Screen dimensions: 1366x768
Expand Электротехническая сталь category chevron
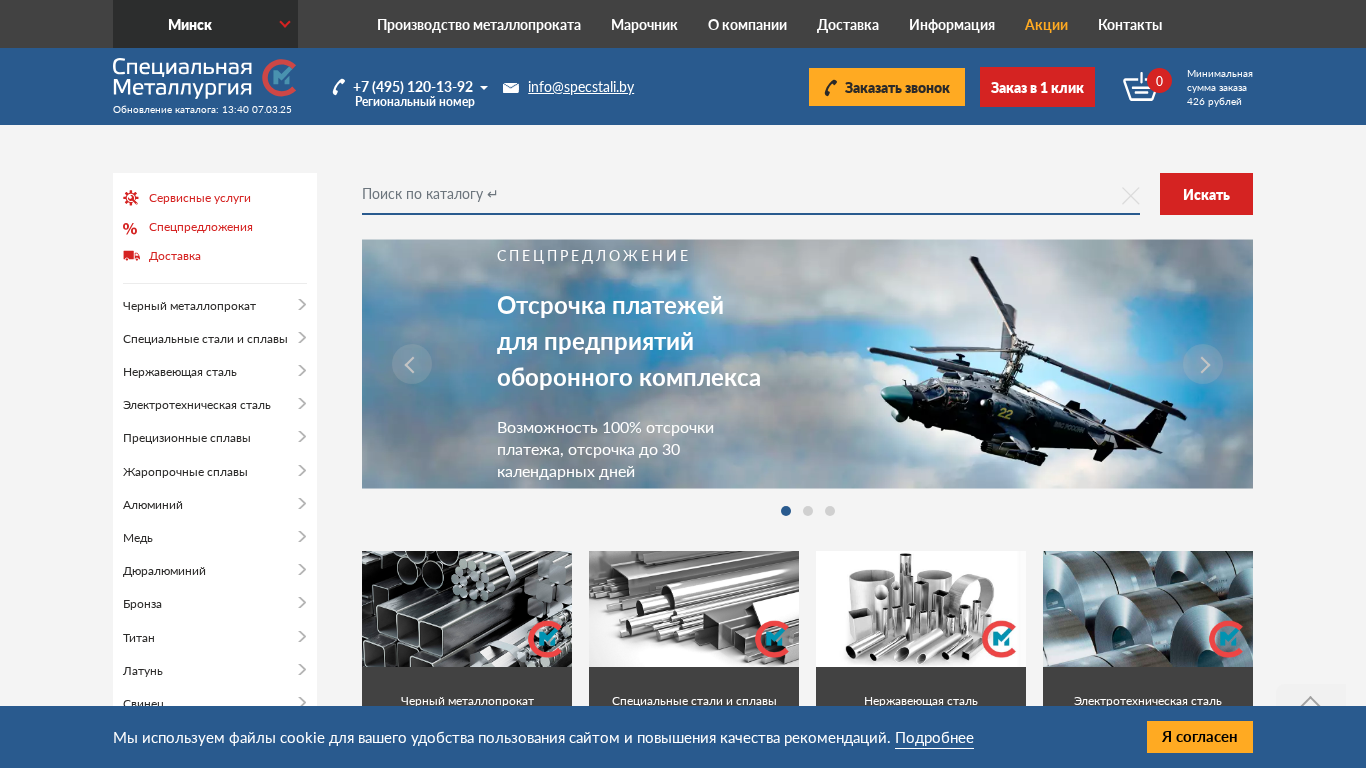(302, 404)
